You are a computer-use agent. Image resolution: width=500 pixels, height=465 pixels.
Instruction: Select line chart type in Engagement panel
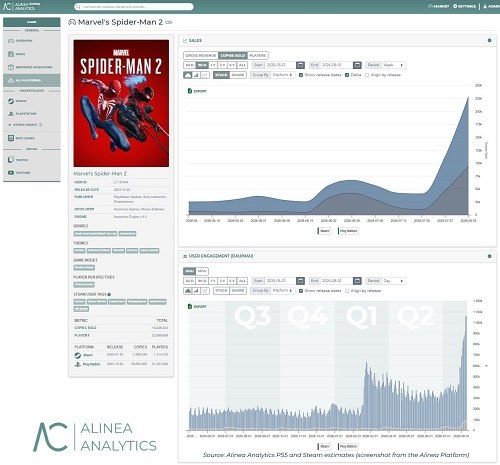205,291
